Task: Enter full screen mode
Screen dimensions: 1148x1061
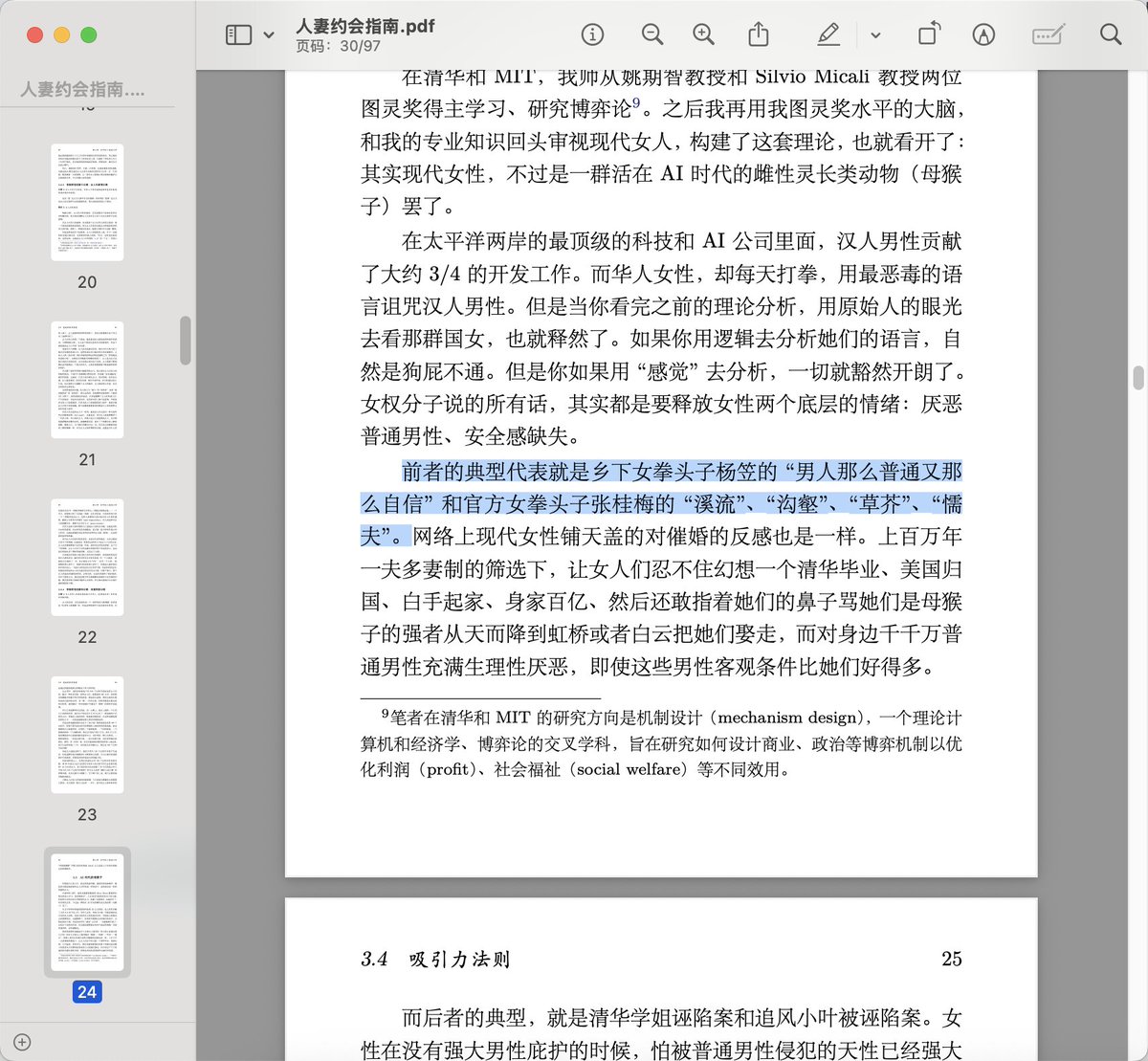Action: pyautogui.click(x=88, y=34)
